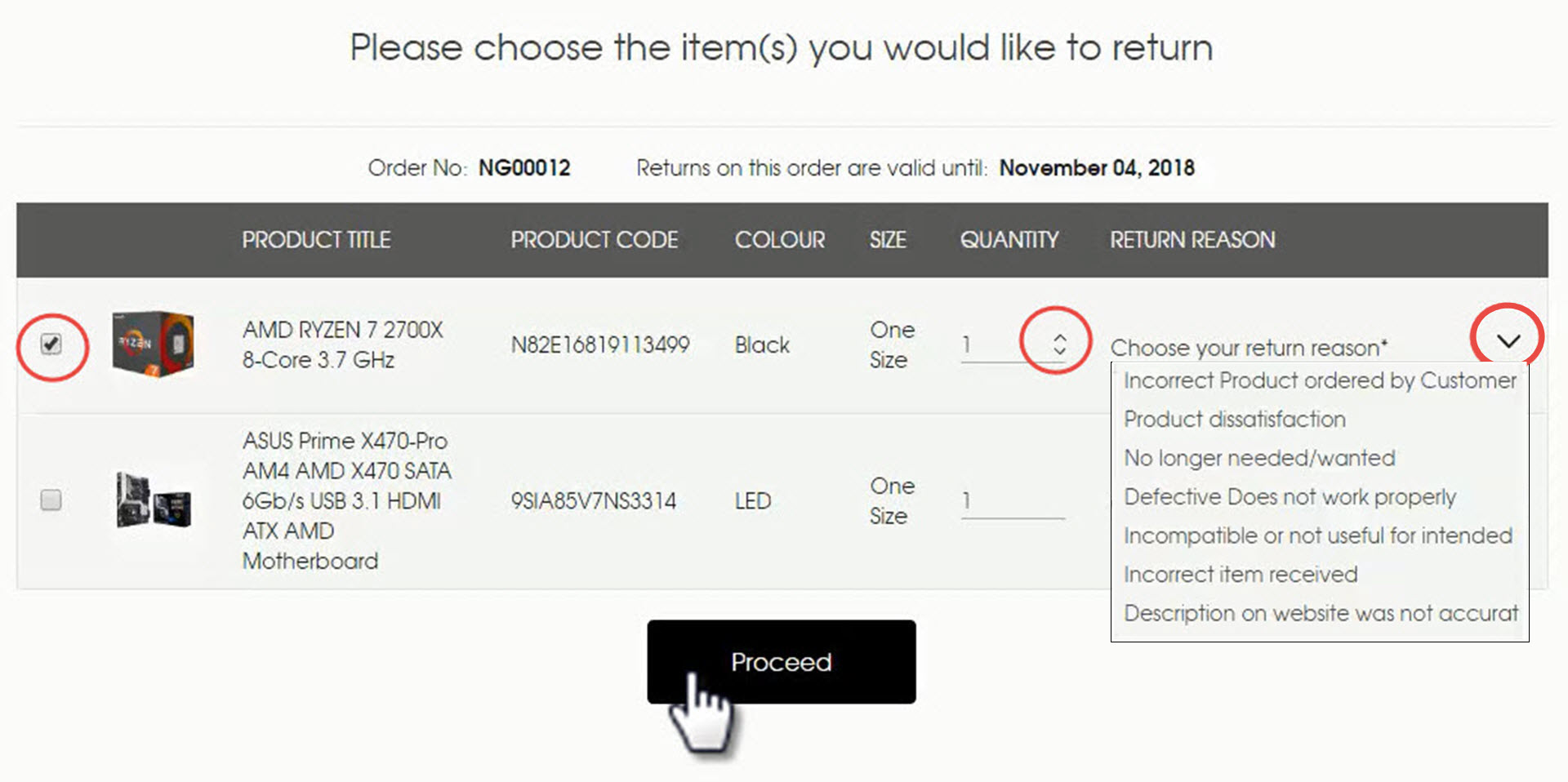Increase AMD Ryzen quantity with up arrow

click(1059, 338)
